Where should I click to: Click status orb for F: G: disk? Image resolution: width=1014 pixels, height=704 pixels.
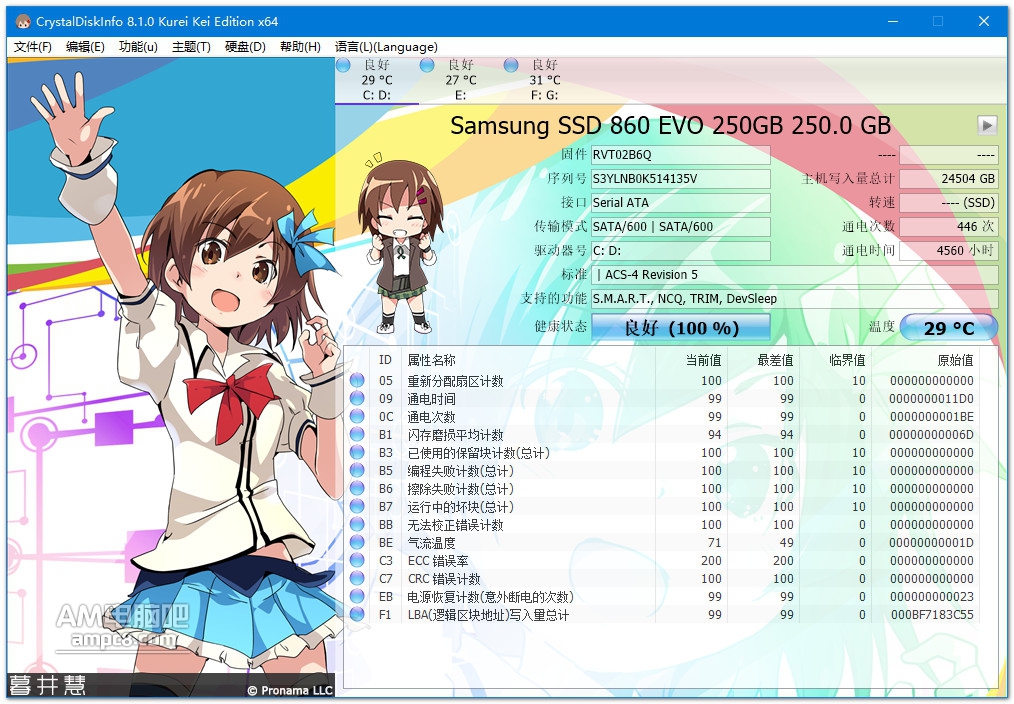coord(511,65)
